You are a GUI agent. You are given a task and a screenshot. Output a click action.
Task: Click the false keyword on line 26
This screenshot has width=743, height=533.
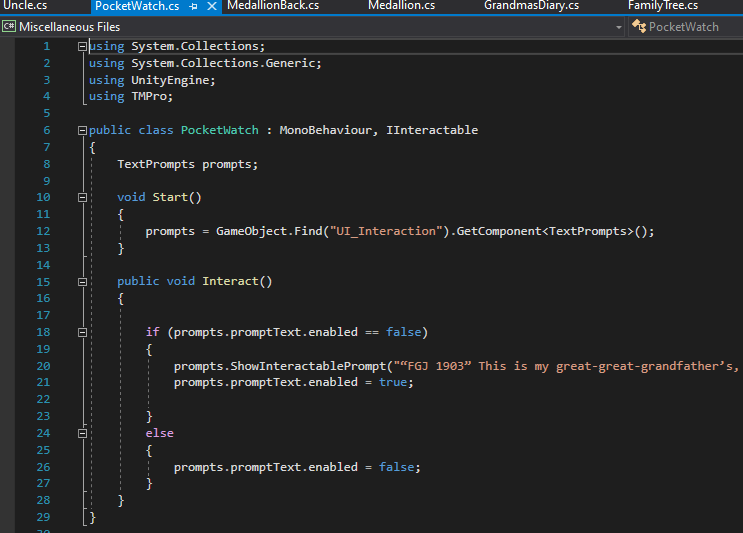pyautogui.click(x=397, y=467)
